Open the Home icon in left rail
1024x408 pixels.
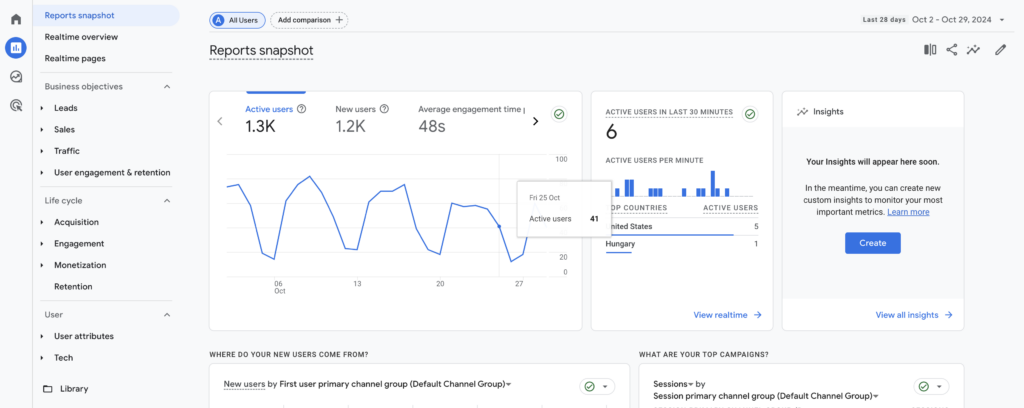tap(16, 19)
